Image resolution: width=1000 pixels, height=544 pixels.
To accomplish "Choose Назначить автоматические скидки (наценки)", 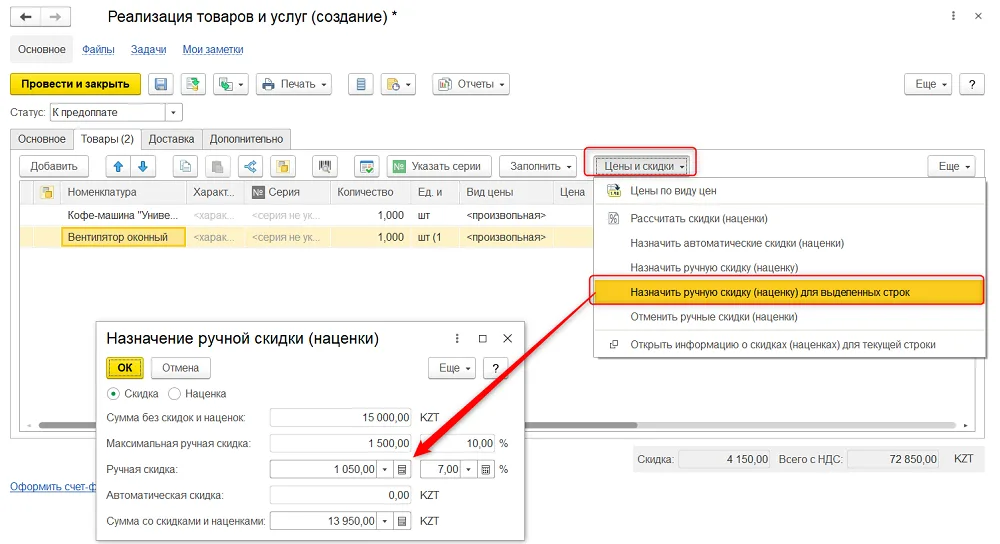I will pos(790,243).
